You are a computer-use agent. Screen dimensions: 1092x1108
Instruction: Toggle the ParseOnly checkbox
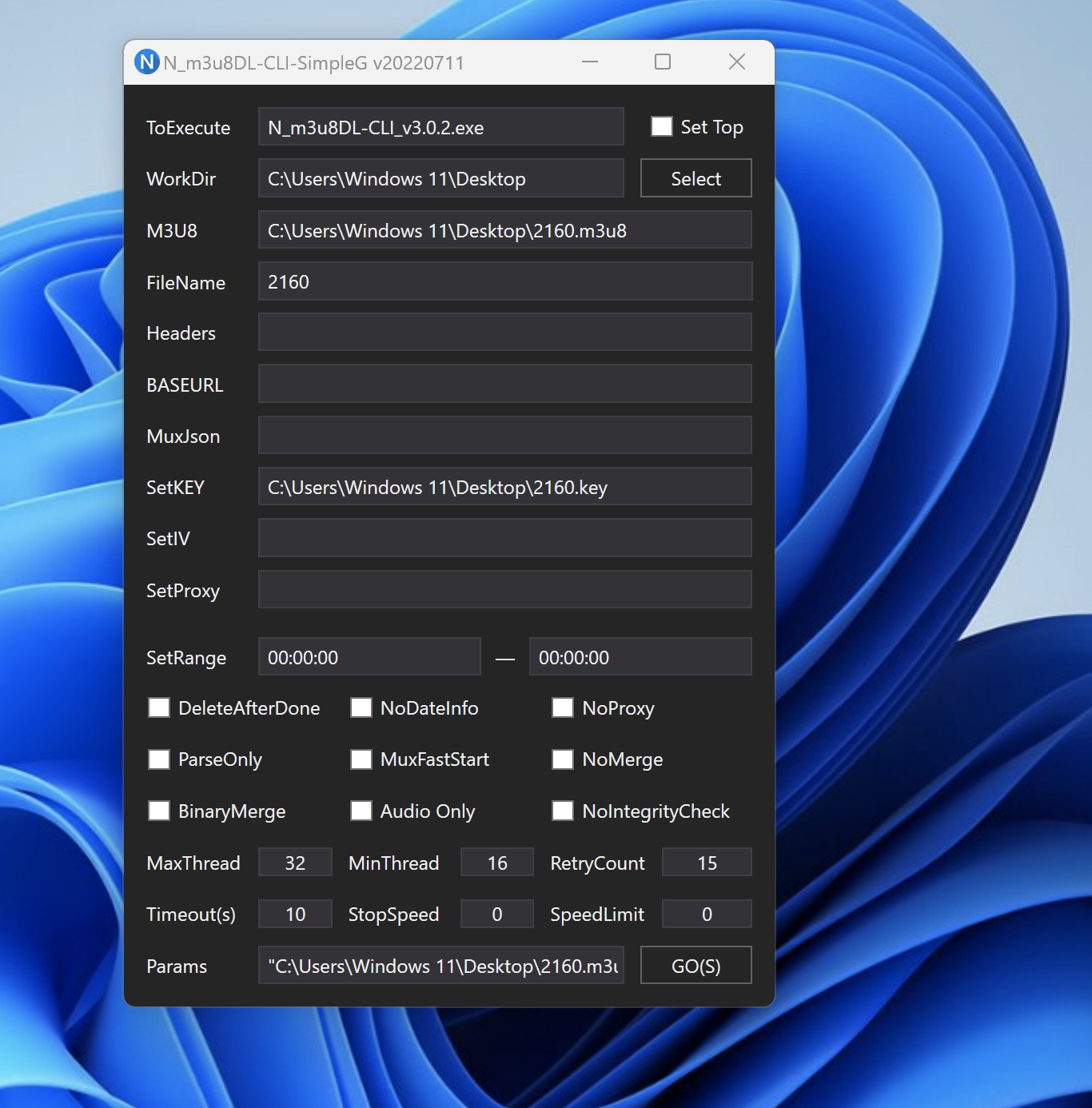[x=159, y=759]
